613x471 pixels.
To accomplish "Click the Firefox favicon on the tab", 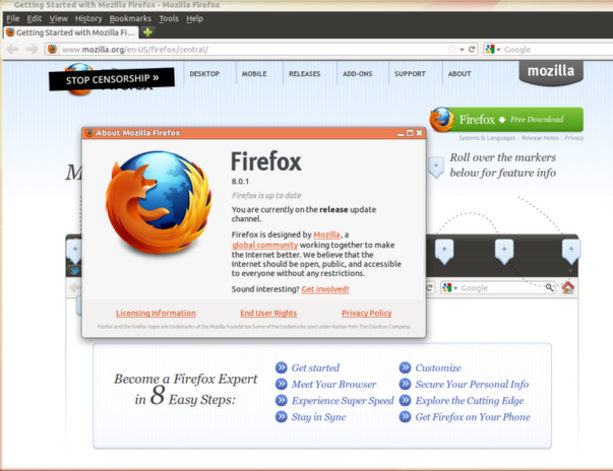I will pos(10,32).
